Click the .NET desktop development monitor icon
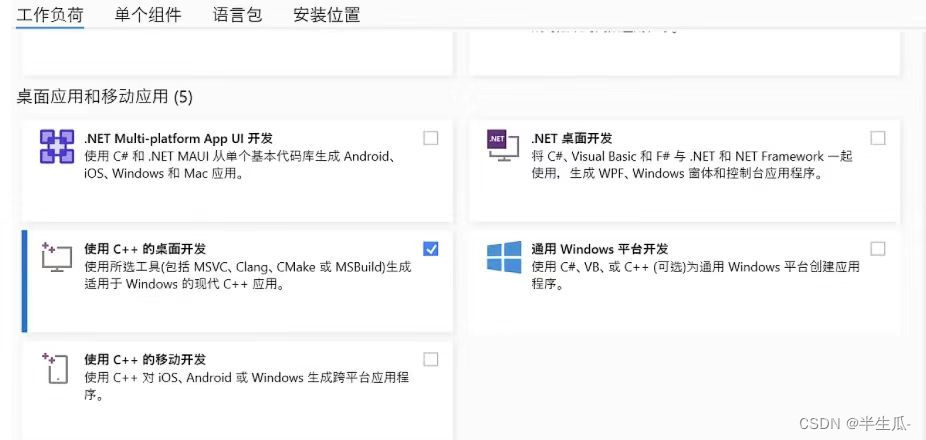The width and height of the screenshot is (926, 440). click(x=502, y=146)
